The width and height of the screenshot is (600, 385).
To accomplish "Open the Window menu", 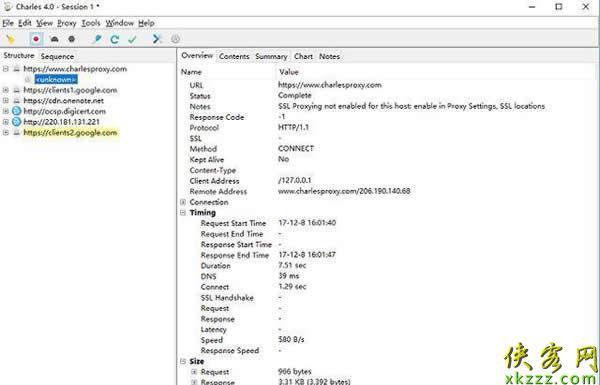I will (119, 23).
